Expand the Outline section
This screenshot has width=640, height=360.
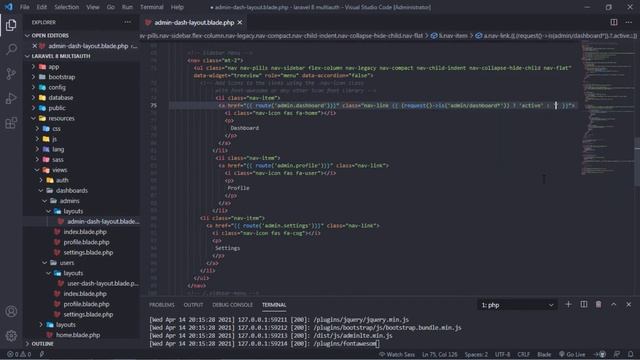(82, 344)
